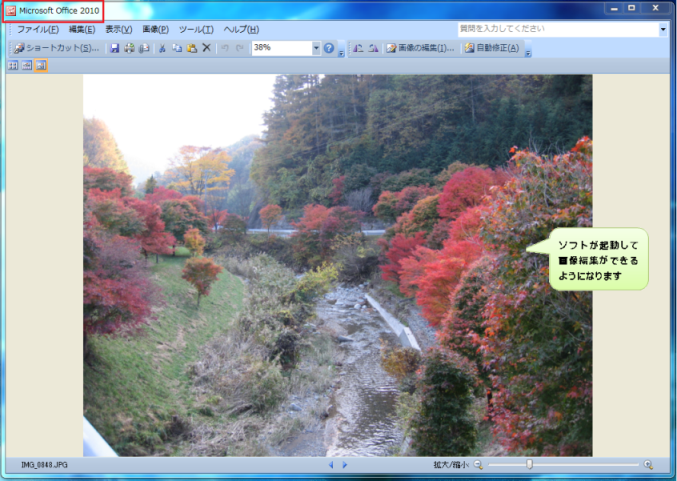
Task: Click the 拡大/縮小 label
Action: (x=451, y=465)
